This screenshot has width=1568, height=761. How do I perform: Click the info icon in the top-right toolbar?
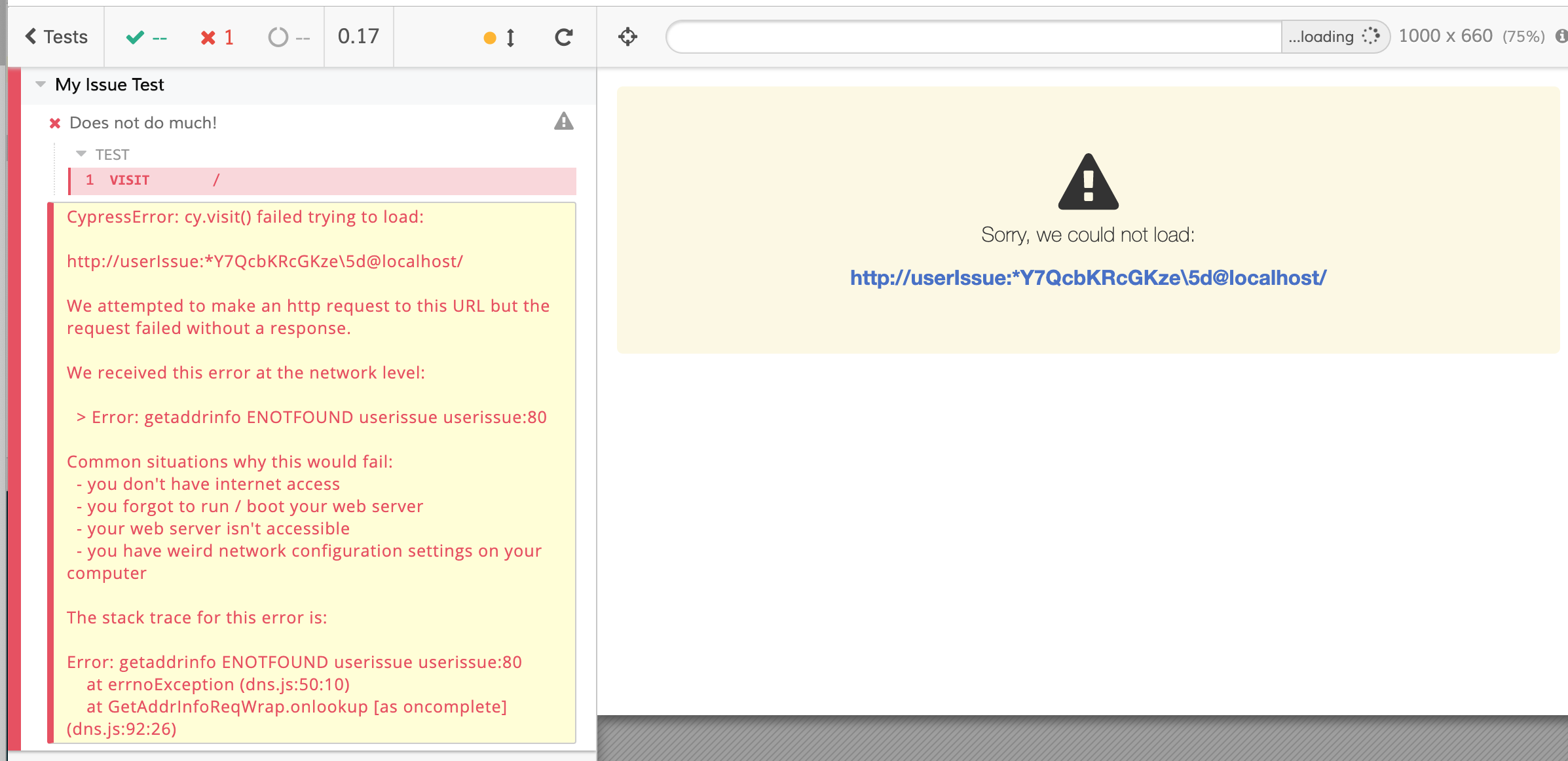pos(1560,36)
